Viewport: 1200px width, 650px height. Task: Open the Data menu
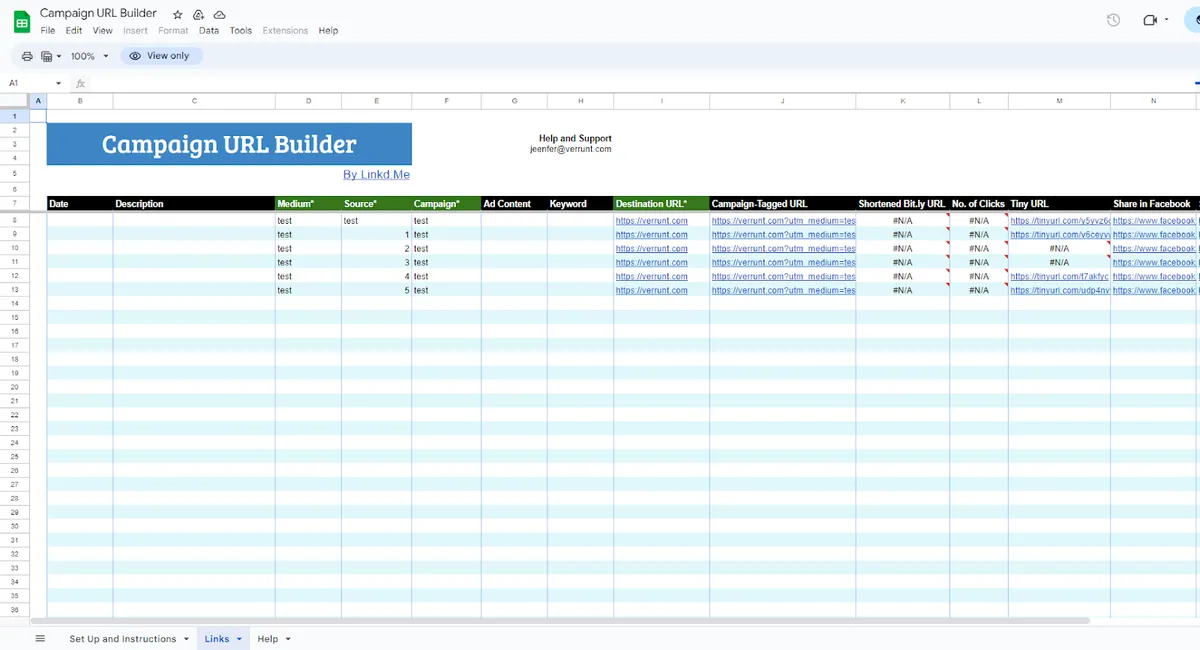point(208,30)
